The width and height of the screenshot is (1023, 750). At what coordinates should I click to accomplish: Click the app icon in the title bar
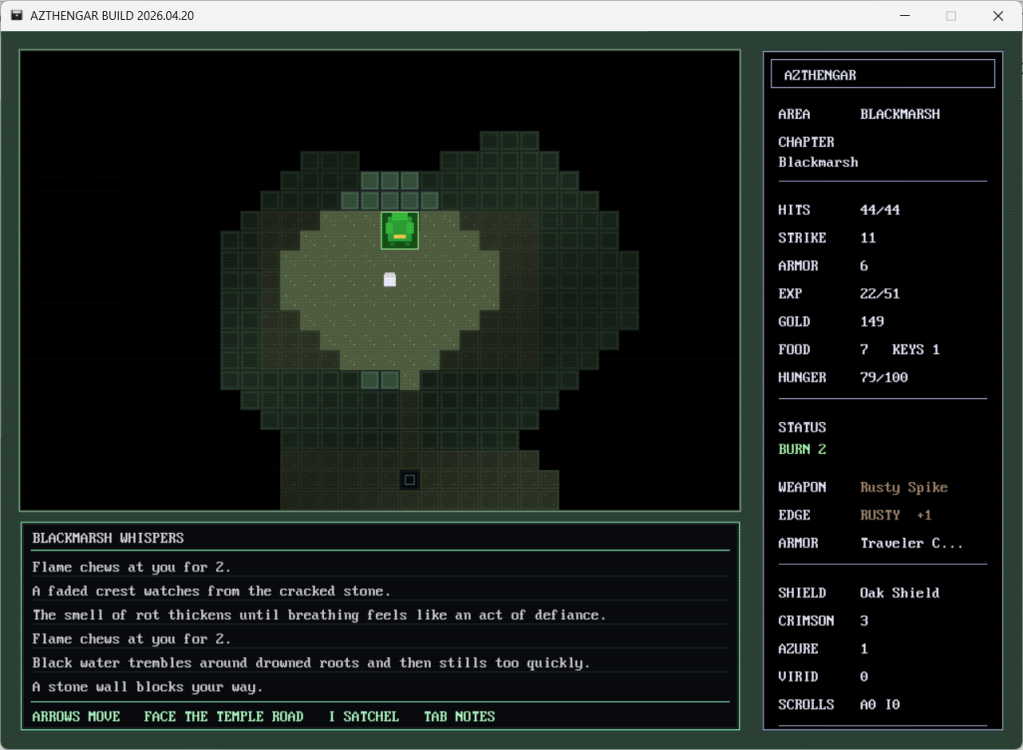point(17,16)
